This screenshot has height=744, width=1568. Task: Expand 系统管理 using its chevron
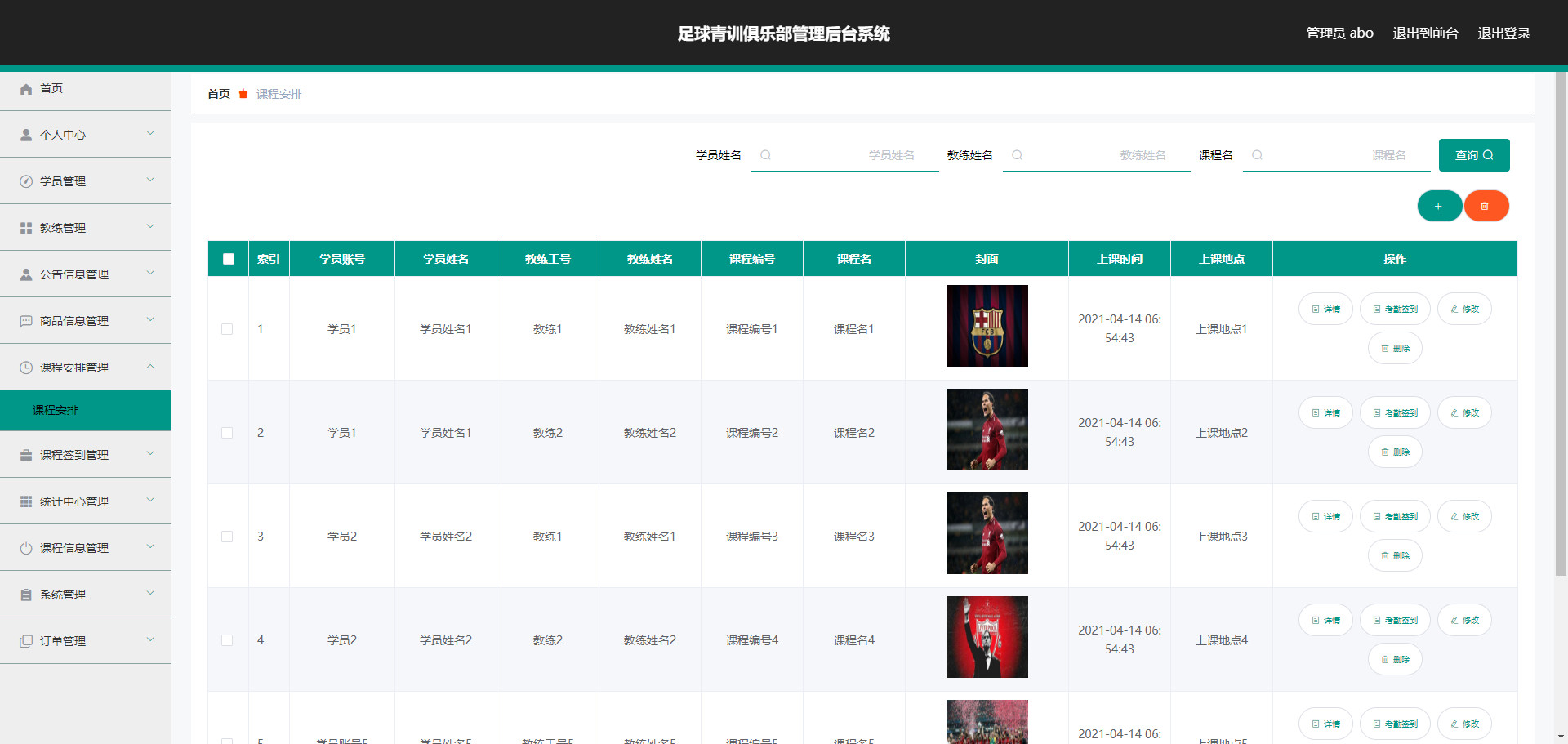[150, 593]
